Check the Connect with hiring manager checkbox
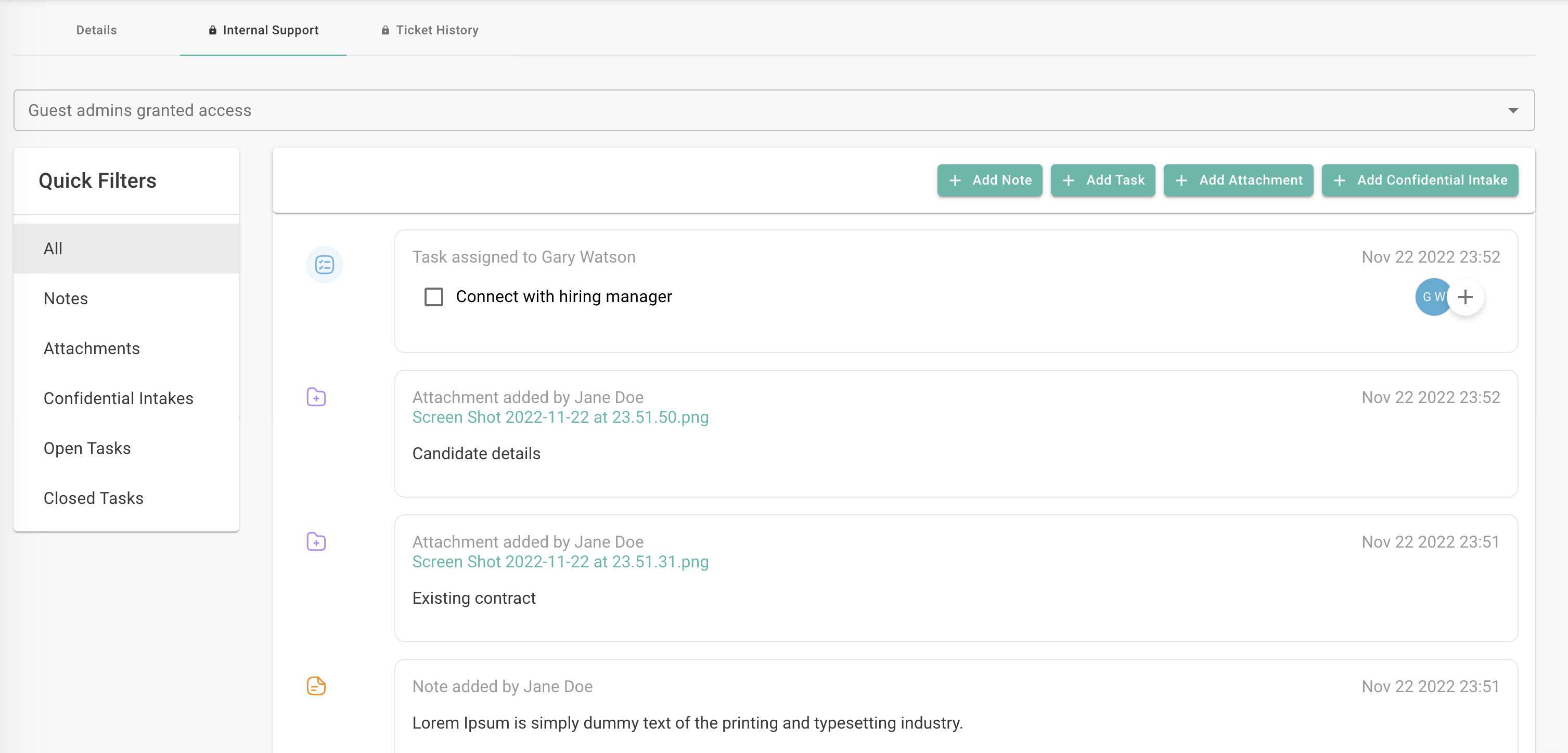The width and height of the screenshot is (1568, 753). pos(433,297)
